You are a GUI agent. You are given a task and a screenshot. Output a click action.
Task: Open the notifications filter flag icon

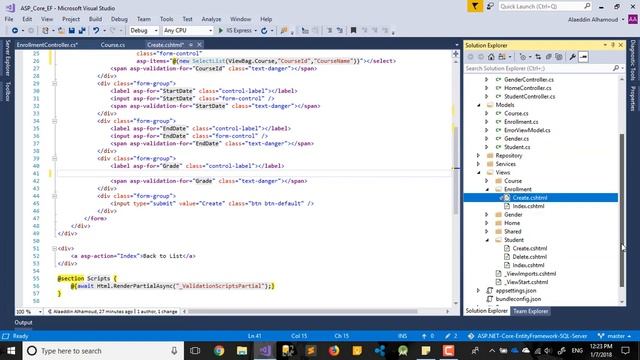click(475, 6)
